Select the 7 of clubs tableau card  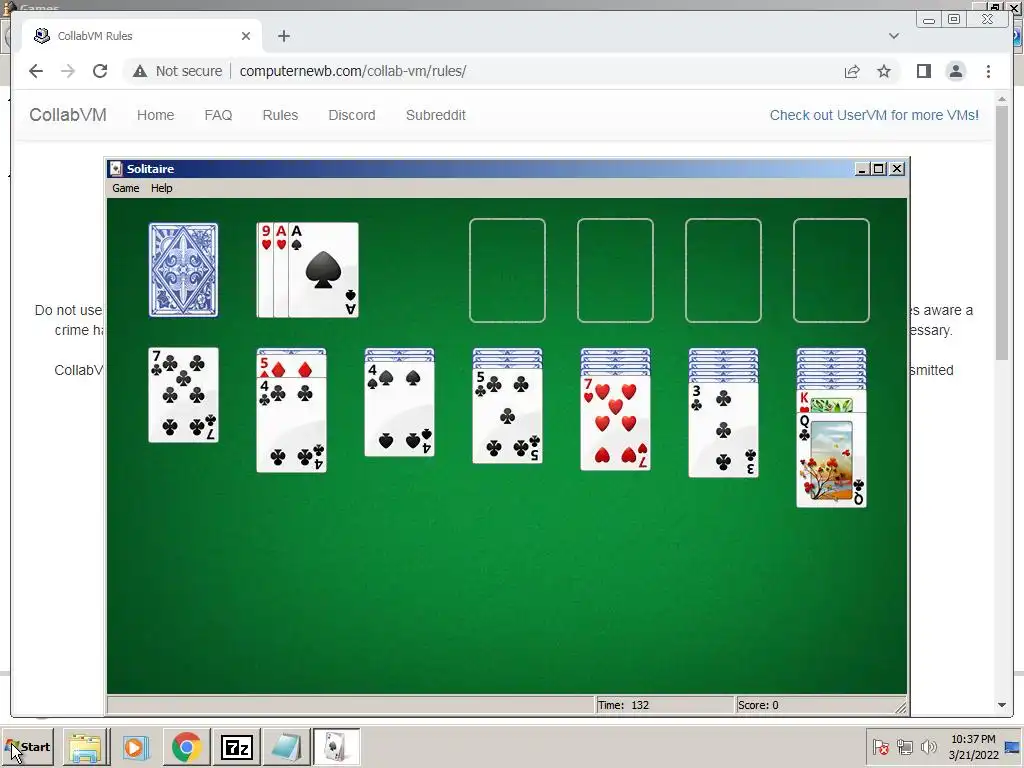[184, 395]
